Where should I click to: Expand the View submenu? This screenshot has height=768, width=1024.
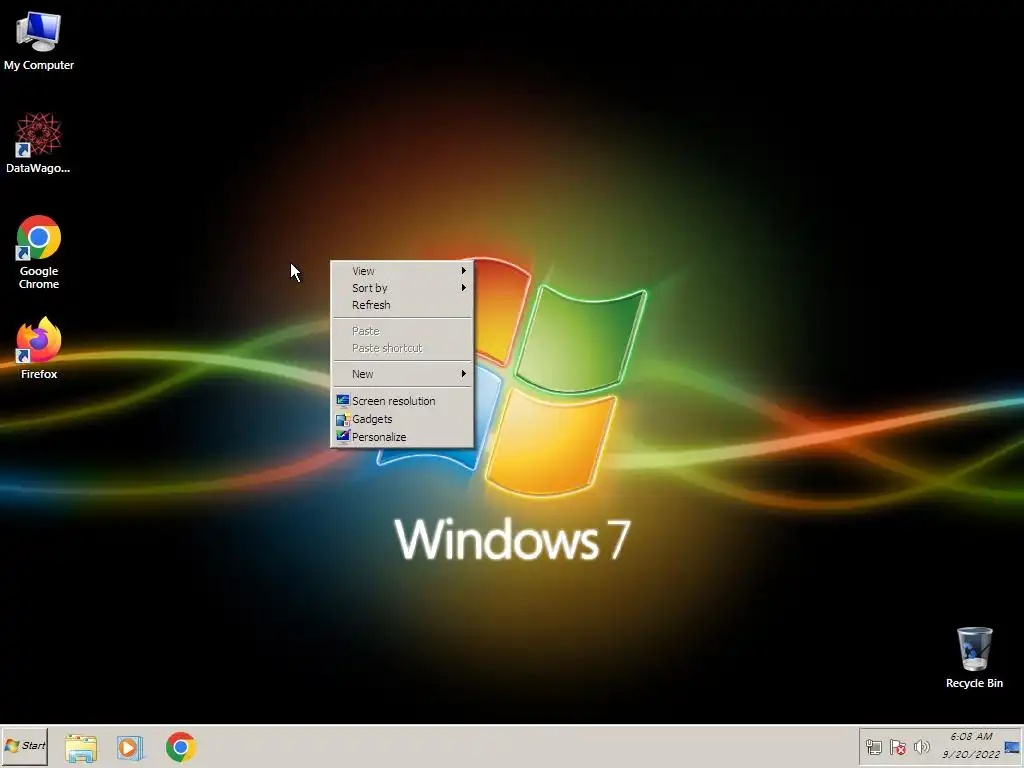402,270
